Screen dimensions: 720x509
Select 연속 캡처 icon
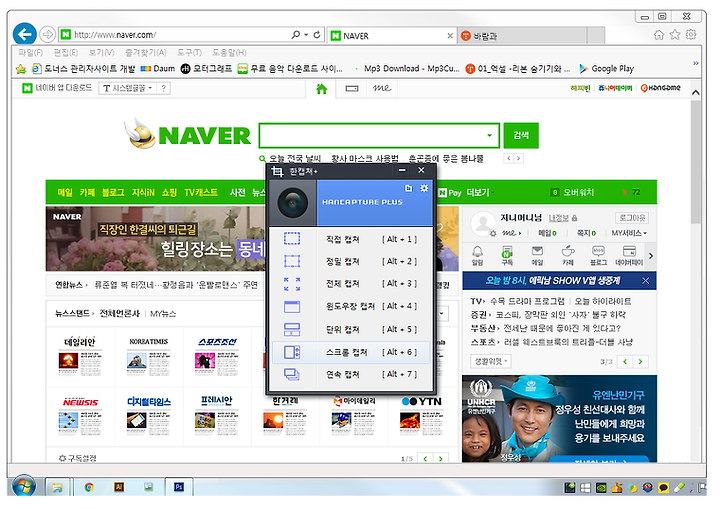pyautogui.click(x=292, y=375)
